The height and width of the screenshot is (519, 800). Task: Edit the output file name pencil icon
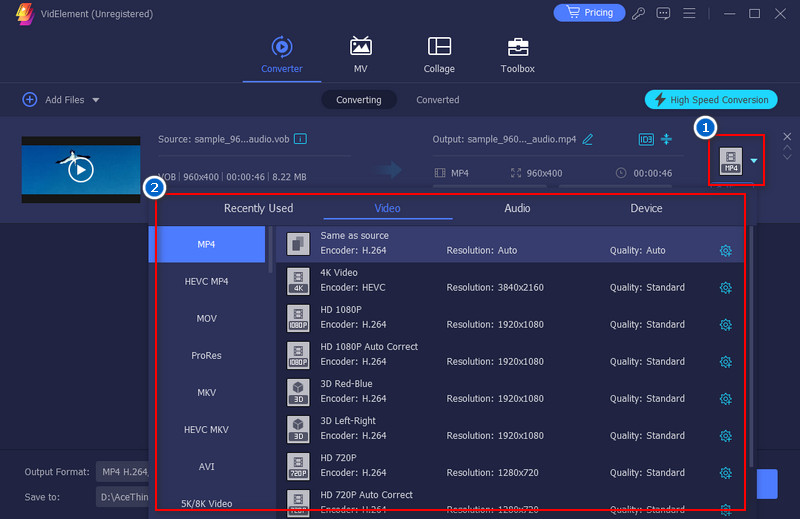[x=588, y=139]
